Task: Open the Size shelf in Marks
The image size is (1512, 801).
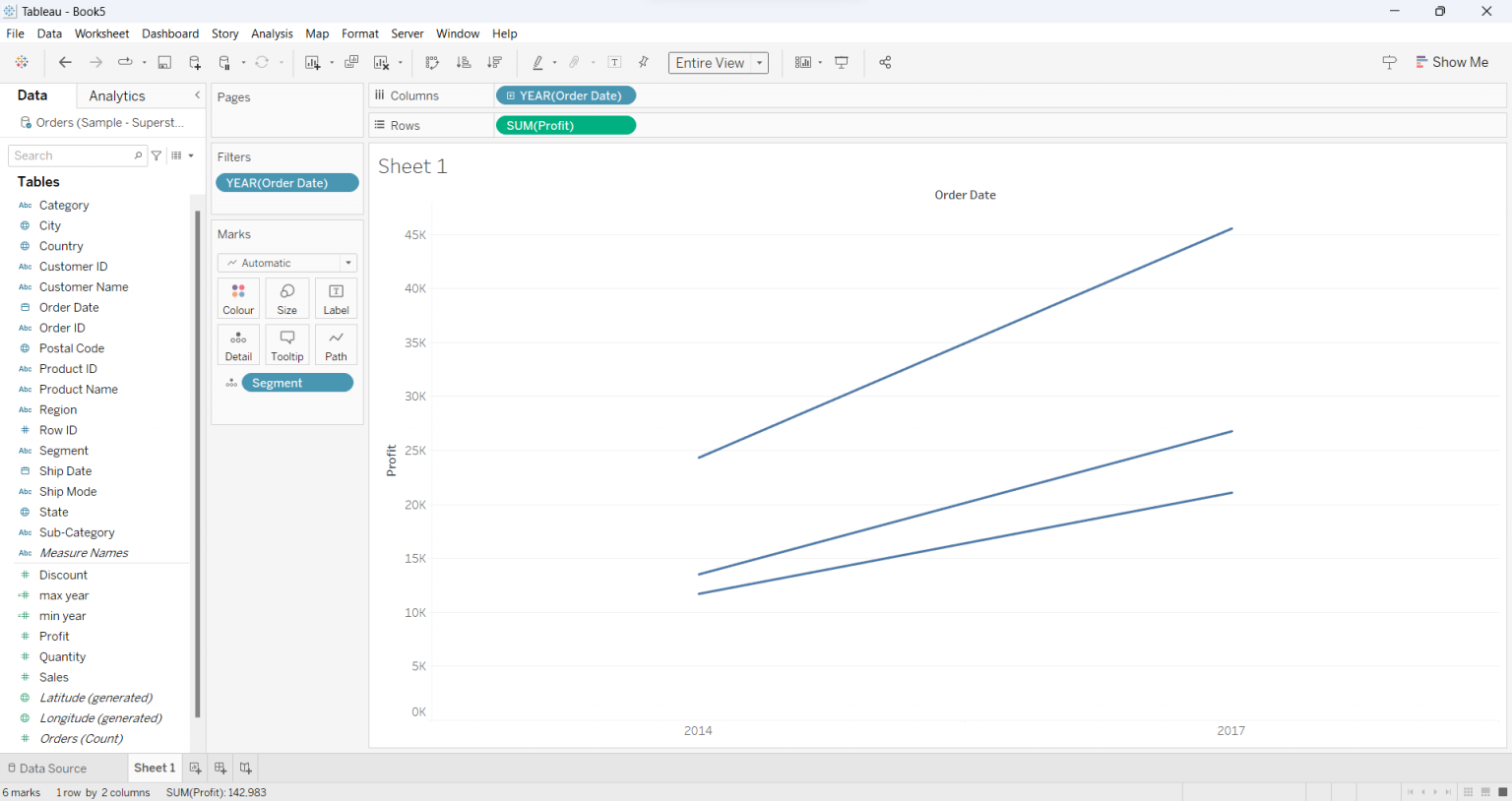Action: coord(286,297)
